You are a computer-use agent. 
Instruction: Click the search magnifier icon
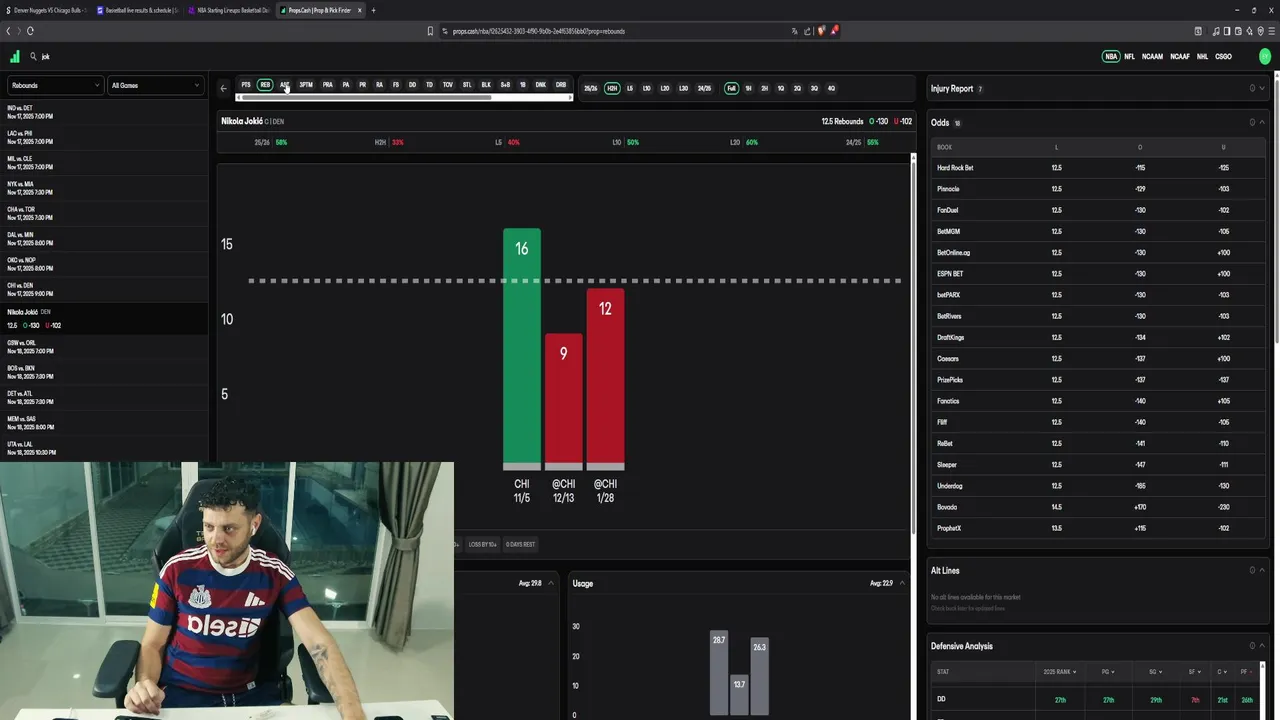[33, 57]
